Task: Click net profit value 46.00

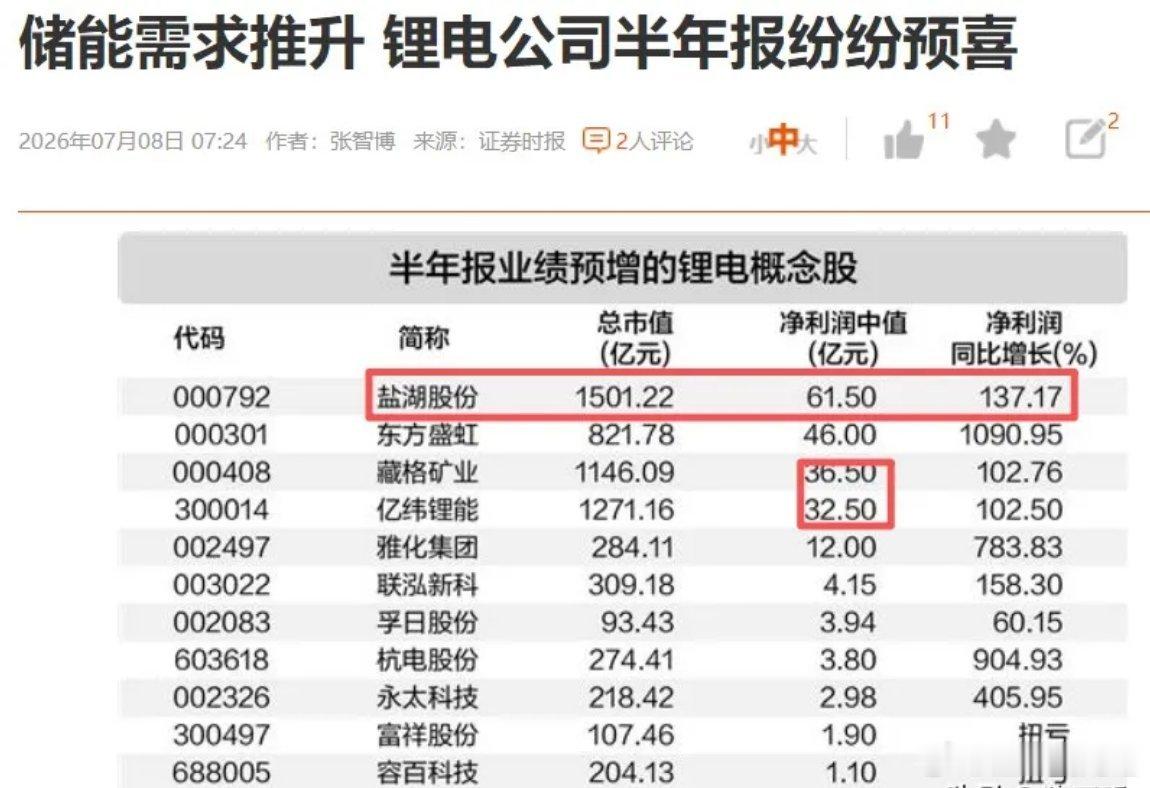Action: (840, 435)
